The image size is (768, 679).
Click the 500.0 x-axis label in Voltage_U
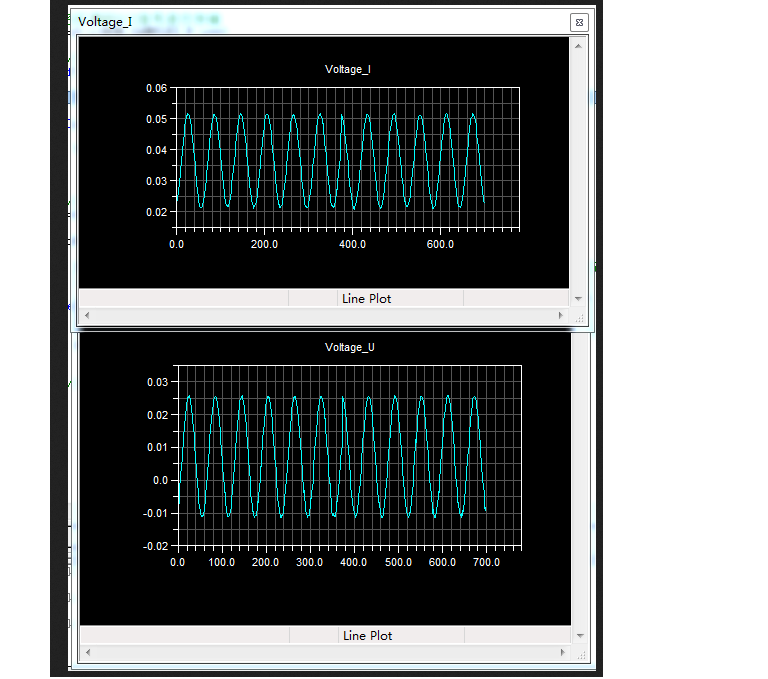(398, 562)
